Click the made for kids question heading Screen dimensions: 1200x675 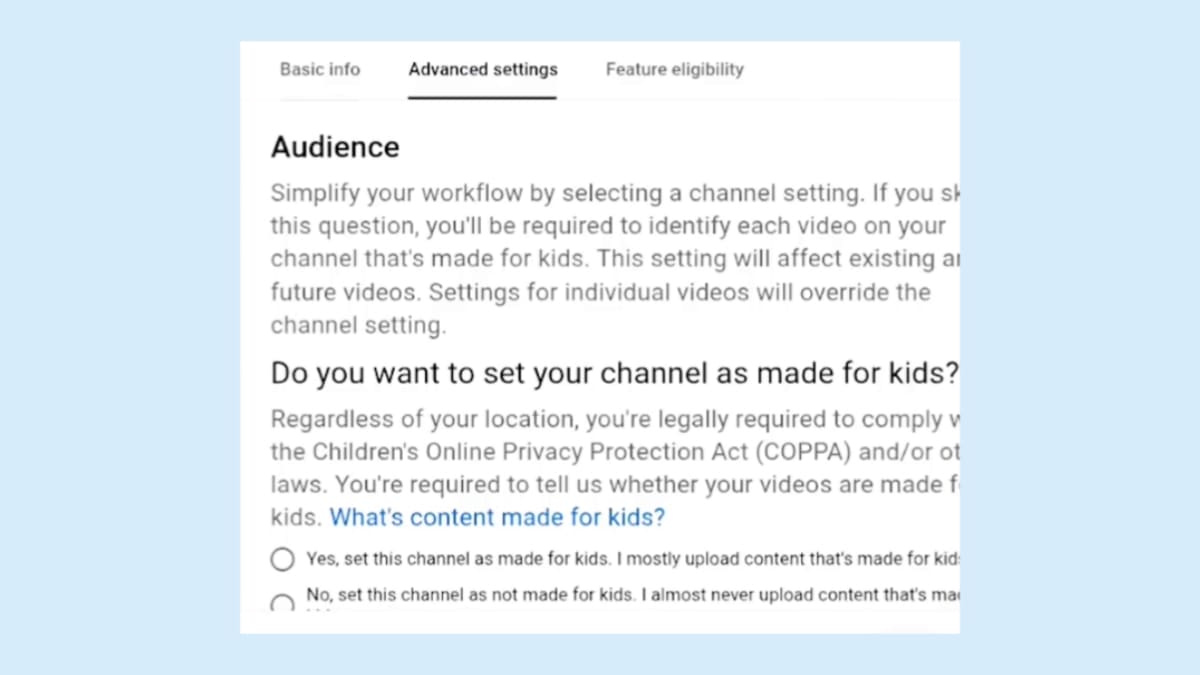pyautogui.click(x=614, y=372)
